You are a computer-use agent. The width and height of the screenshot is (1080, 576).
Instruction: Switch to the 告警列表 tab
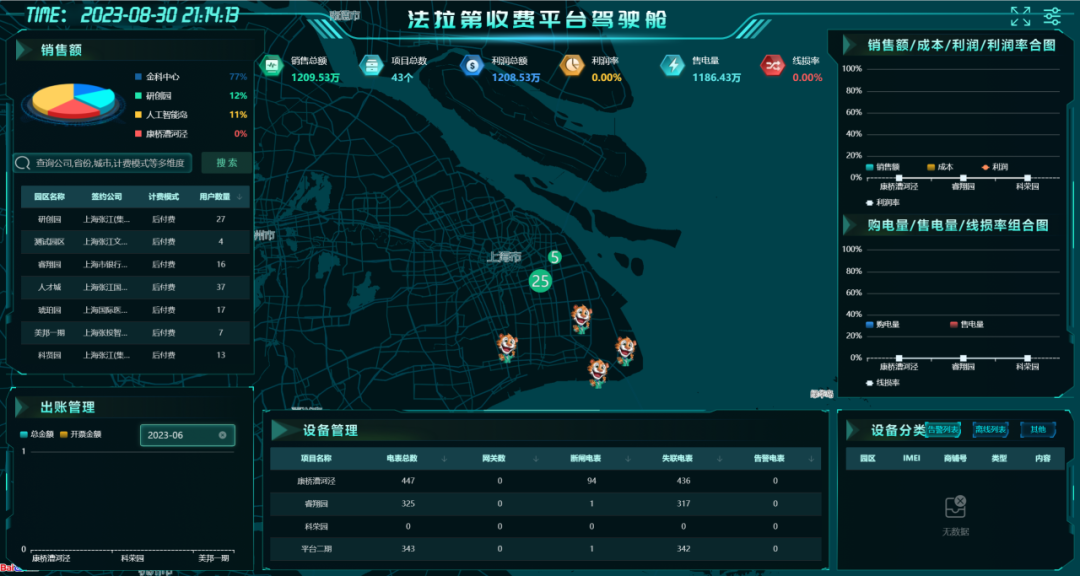943,430
